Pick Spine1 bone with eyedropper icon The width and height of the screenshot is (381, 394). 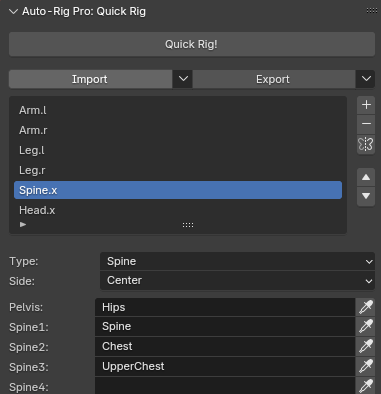pyautogui.click(x=365, y=326)
